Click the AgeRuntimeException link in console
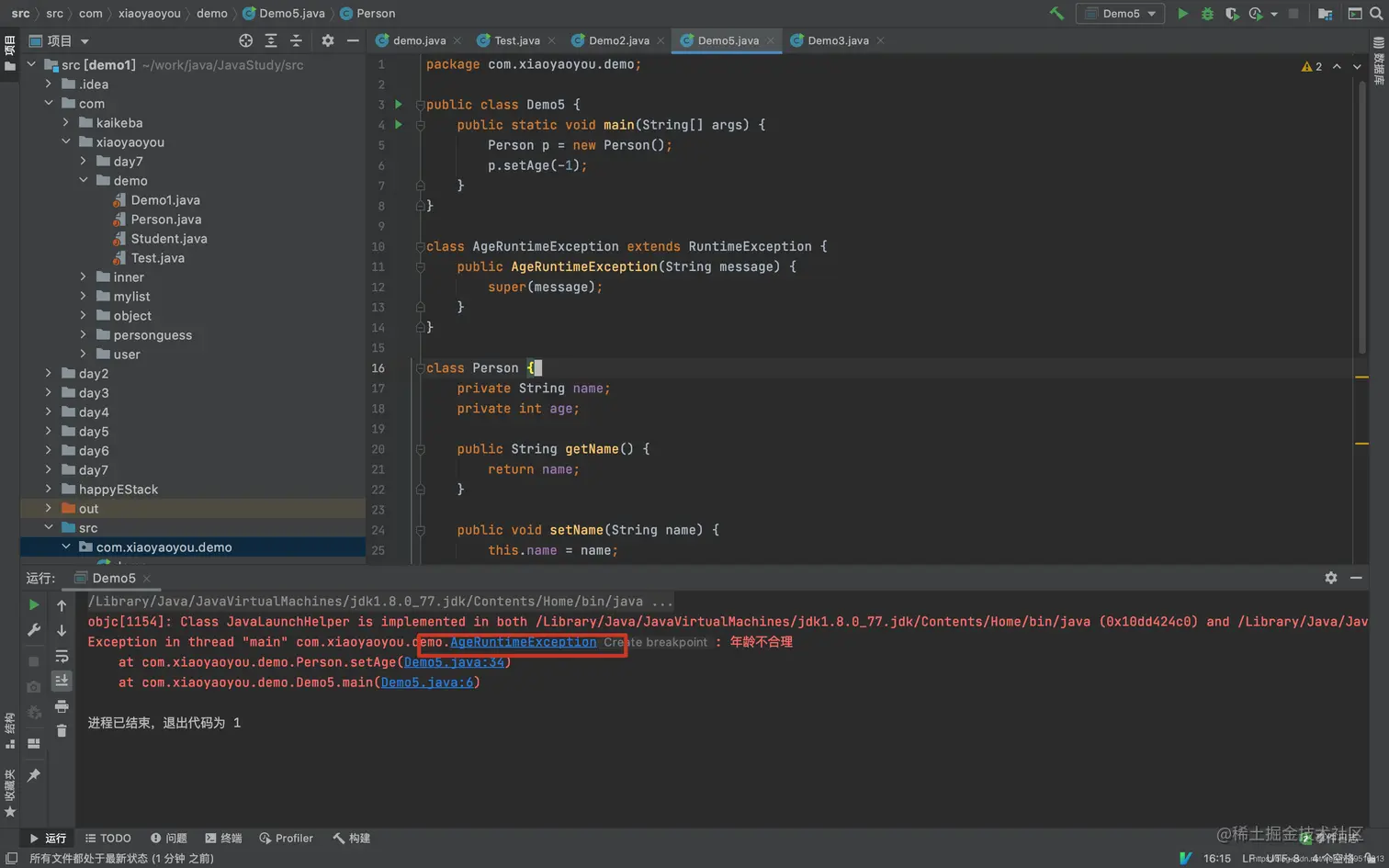Image resolution: width=1389 pixels, height=868 pixels. (x=523, y=642)
